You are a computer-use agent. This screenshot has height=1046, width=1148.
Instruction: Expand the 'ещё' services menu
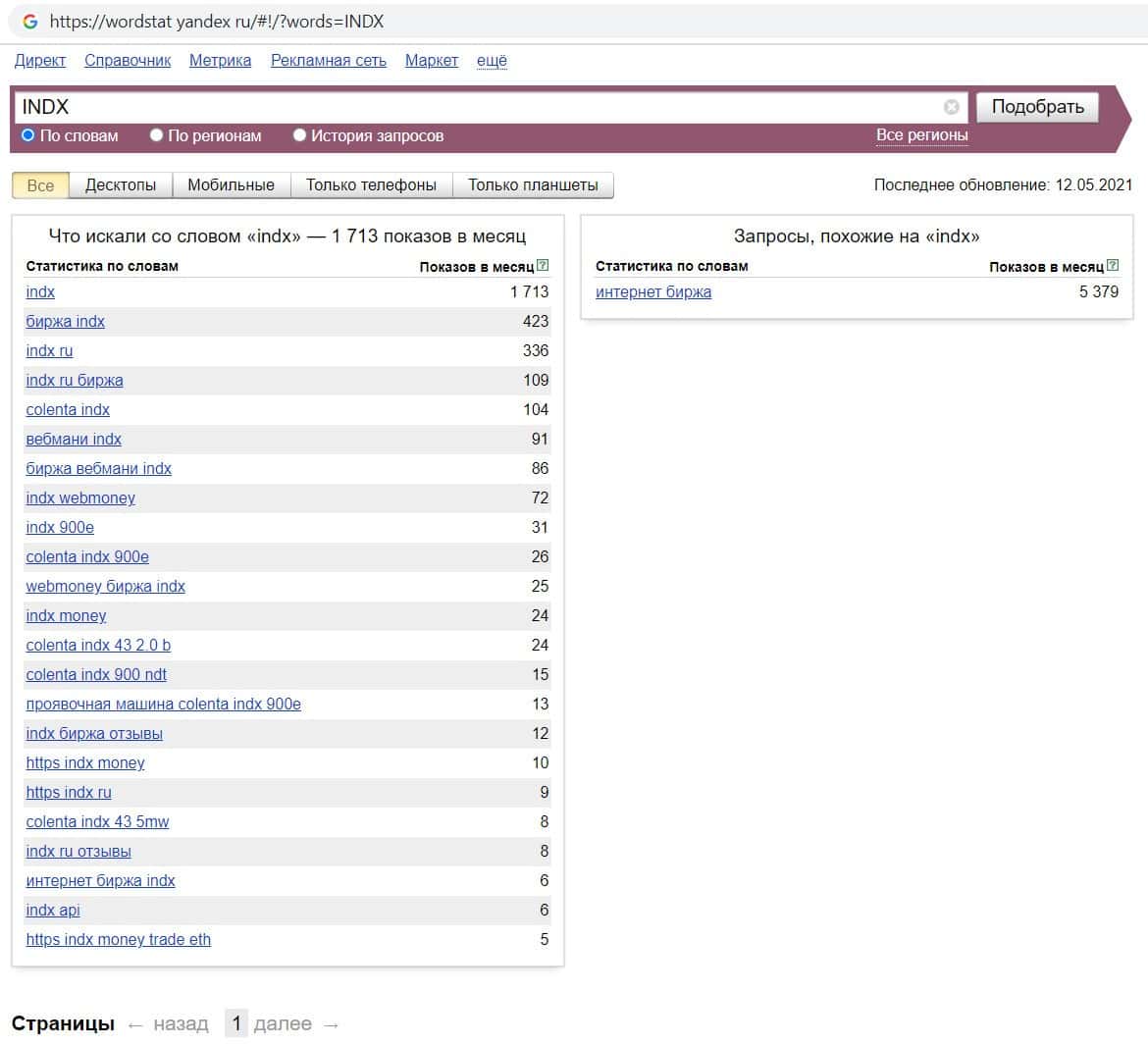[492, 61]
